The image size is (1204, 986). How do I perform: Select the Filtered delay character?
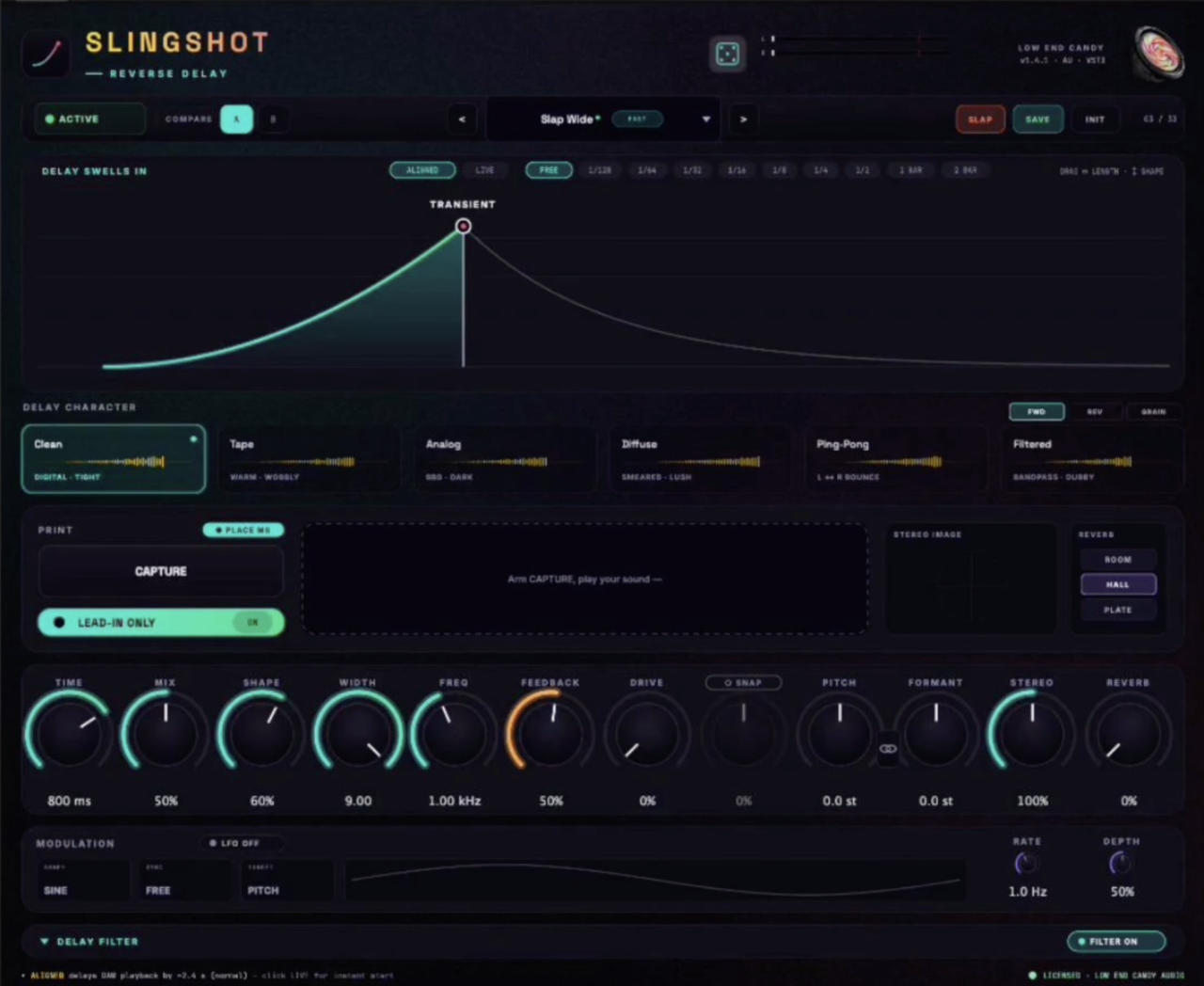tap(1091, 459)
